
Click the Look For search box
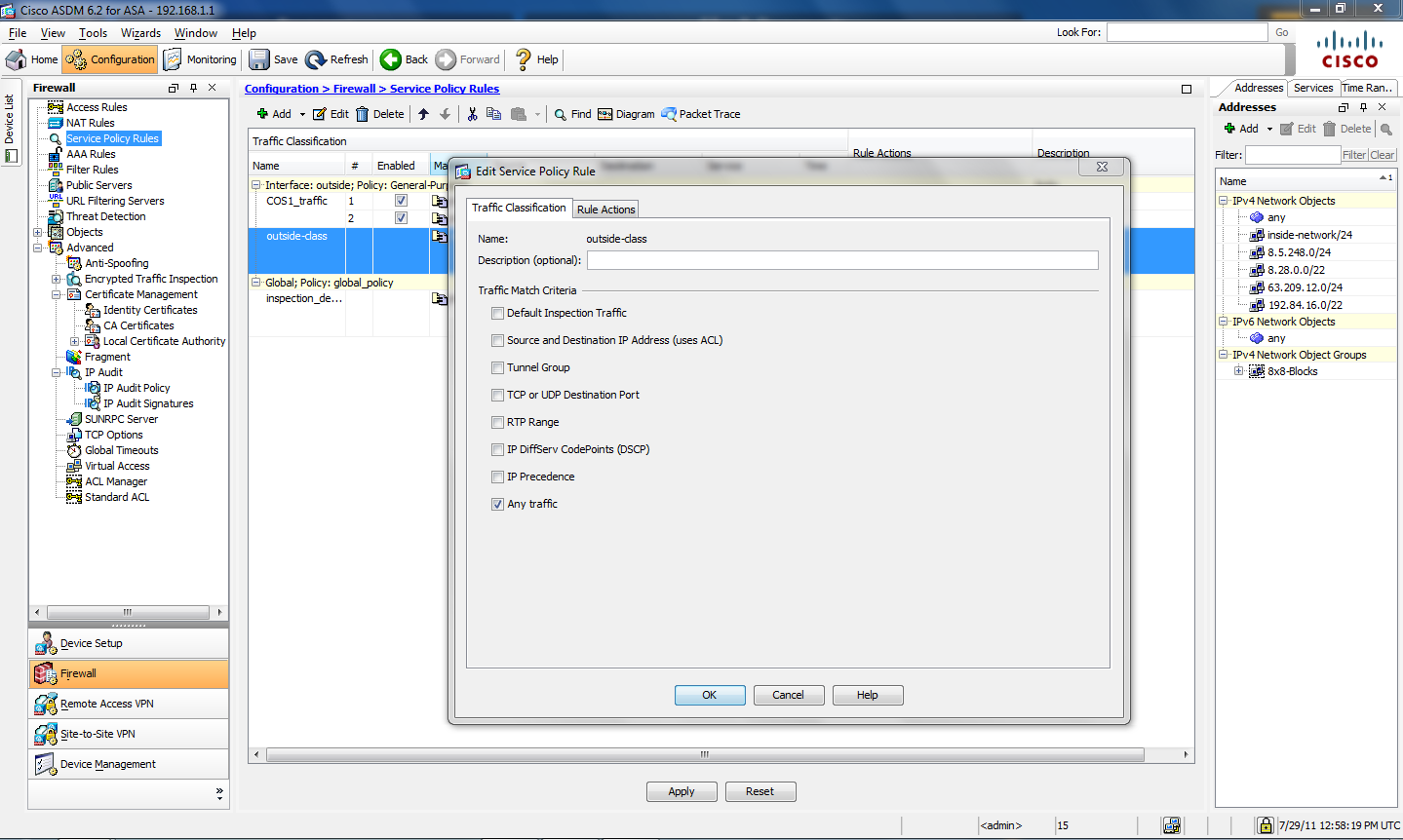[1187, 32]
